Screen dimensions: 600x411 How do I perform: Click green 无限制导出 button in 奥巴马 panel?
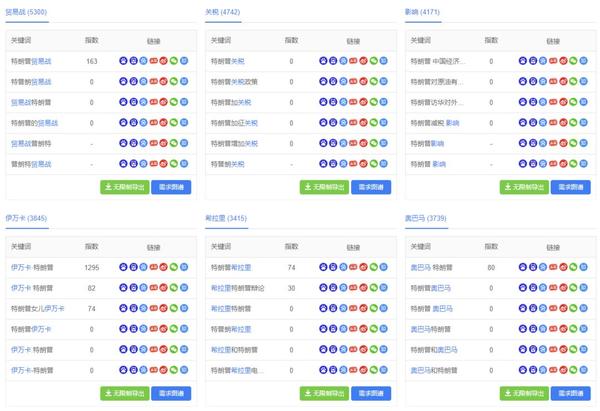(x=524, y=393)
